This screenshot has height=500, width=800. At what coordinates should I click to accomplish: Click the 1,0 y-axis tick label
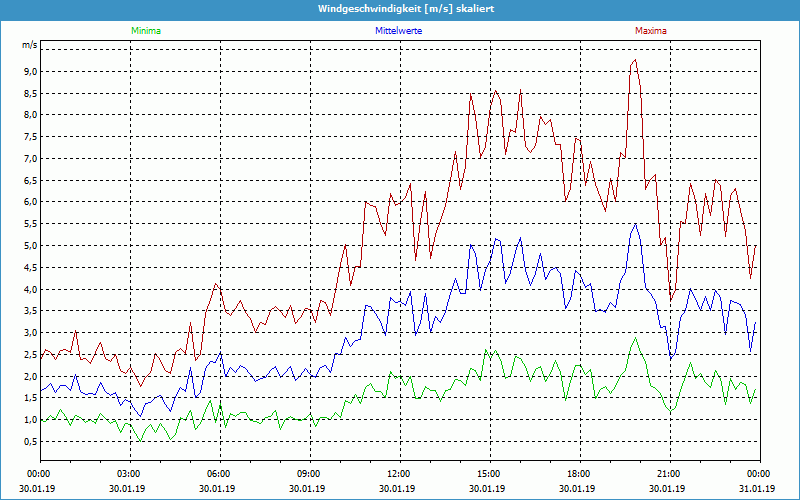pyautogui.click(x=29, y=420)
